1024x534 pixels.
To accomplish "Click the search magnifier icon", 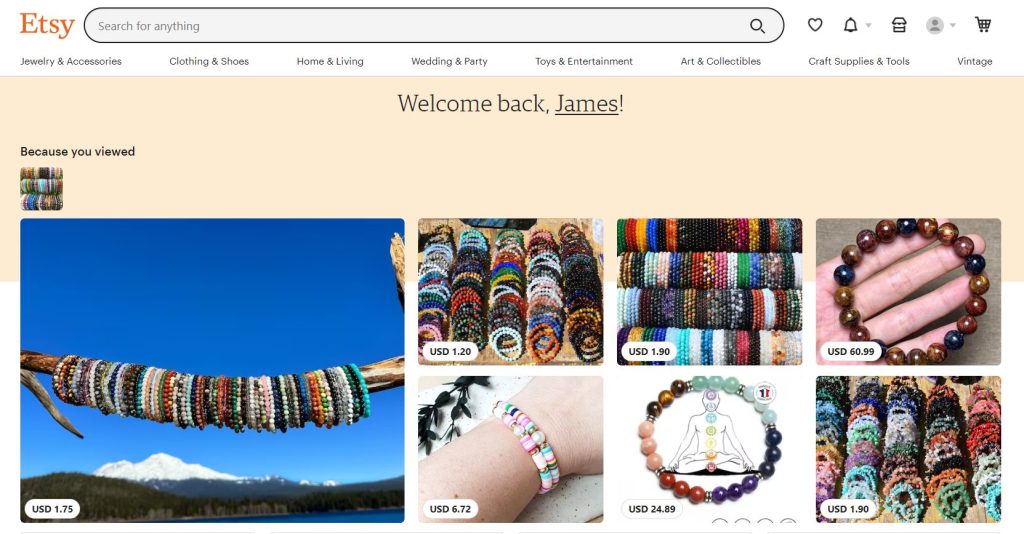I will [x=757, y=25].
